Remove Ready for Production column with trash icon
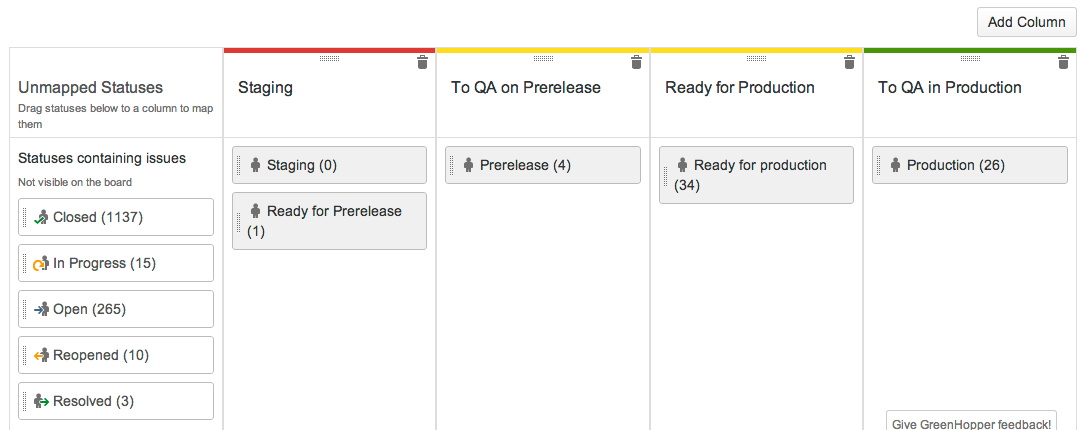Image resolution: width=1083 pixels, height=430 pixels. [x=849, y=63]
